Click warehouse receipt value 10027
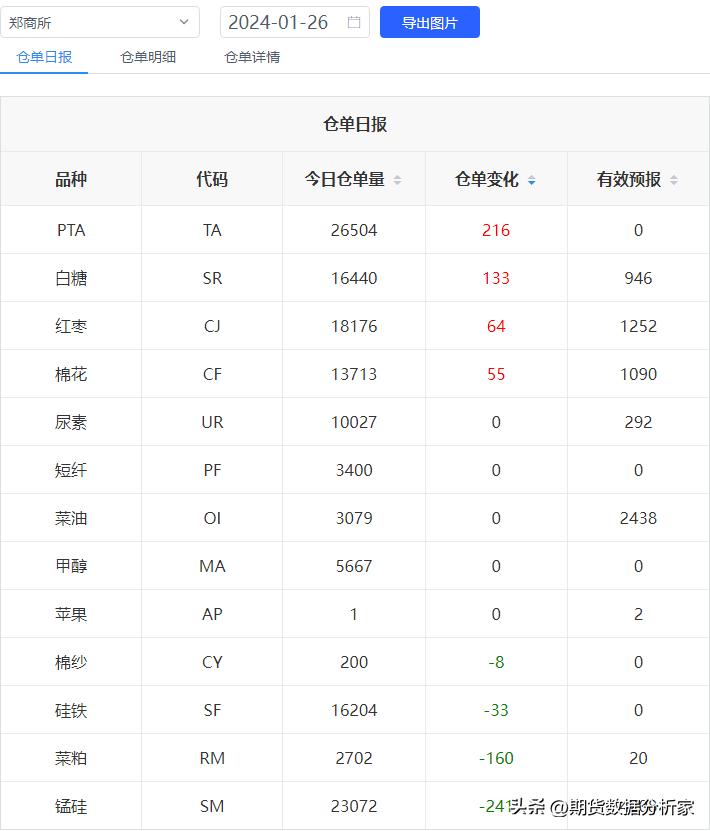Viewport: 710px width, 831px height. click(x=354, y=422)
